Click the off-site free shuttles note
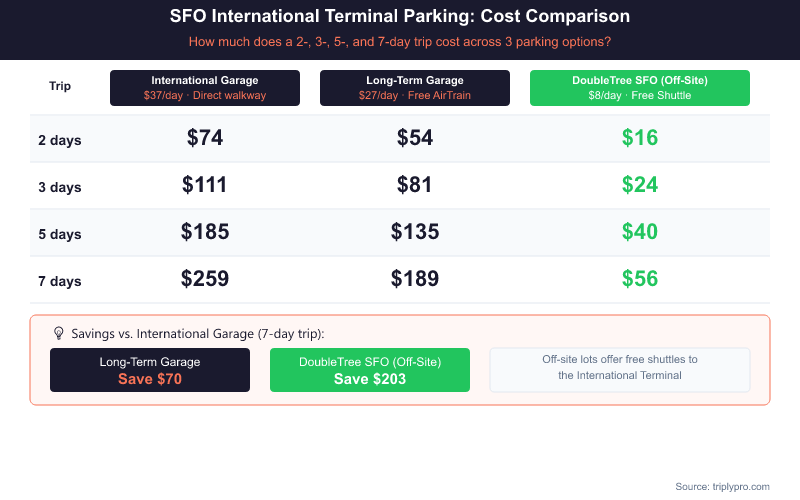 [x=619, y=368]
